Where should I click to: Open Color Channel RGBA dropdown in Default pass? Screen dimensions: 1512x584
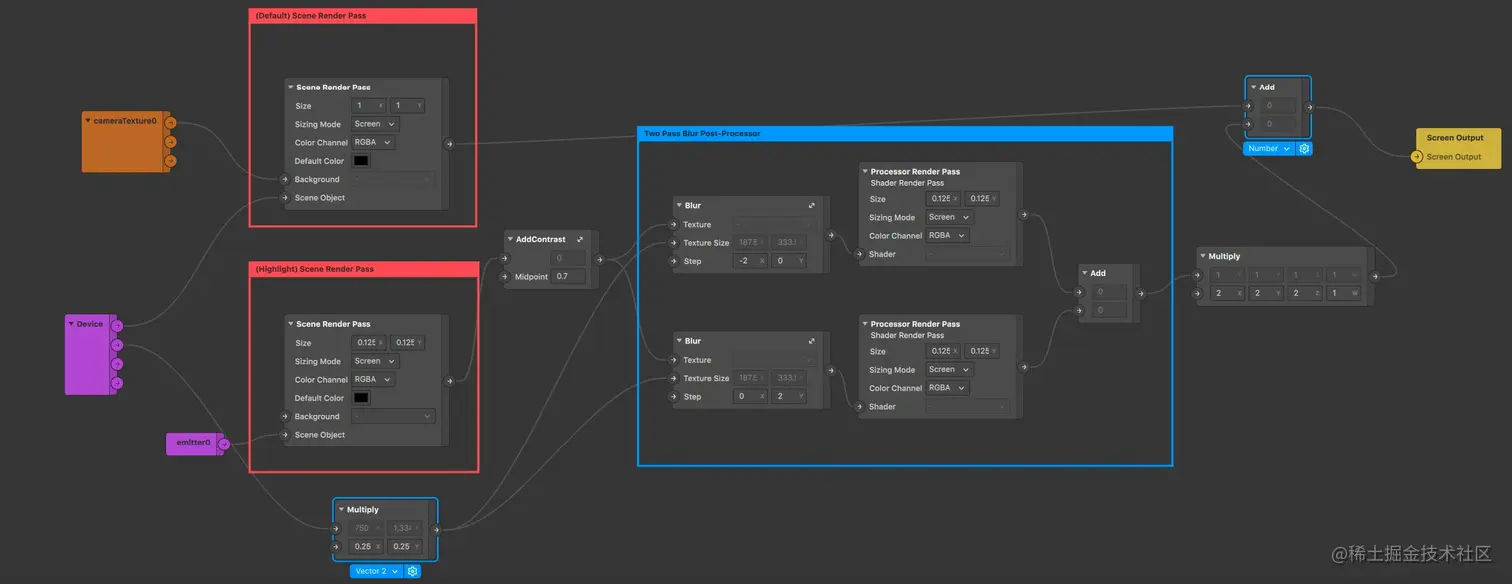pos(373,142)
